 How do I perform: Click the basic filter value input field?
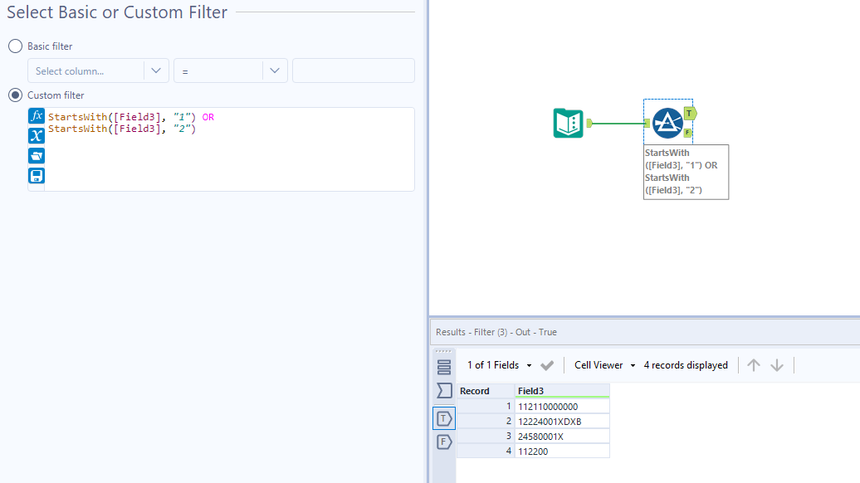click(x=353, y=71)
